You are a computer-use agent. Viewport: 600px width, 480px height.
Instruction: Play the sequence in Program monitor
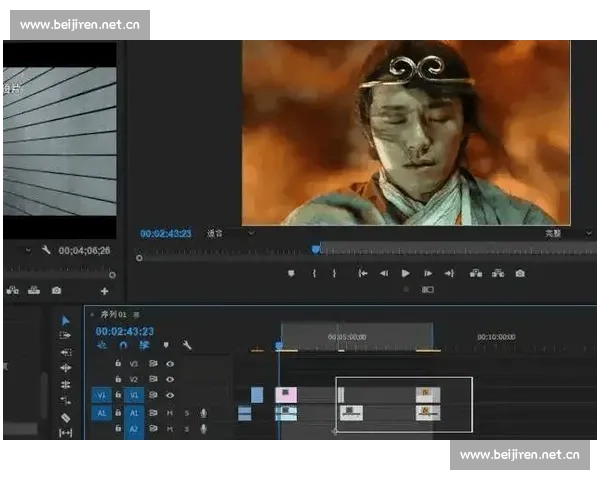pyautogui.click(x=406, y=273)
